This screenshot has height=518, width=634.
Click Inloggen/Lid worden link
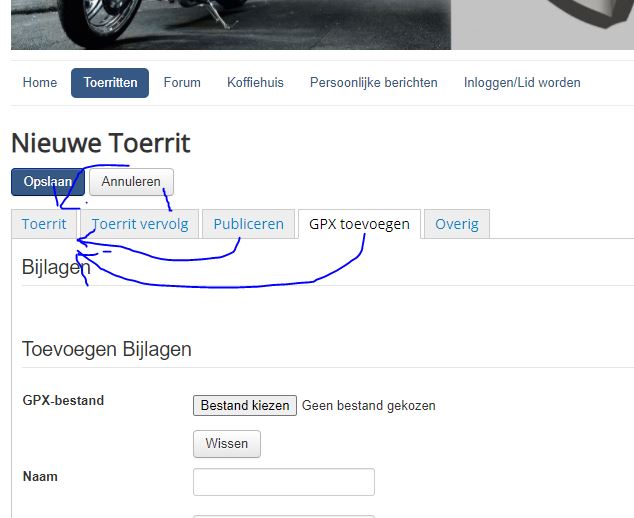522,82
